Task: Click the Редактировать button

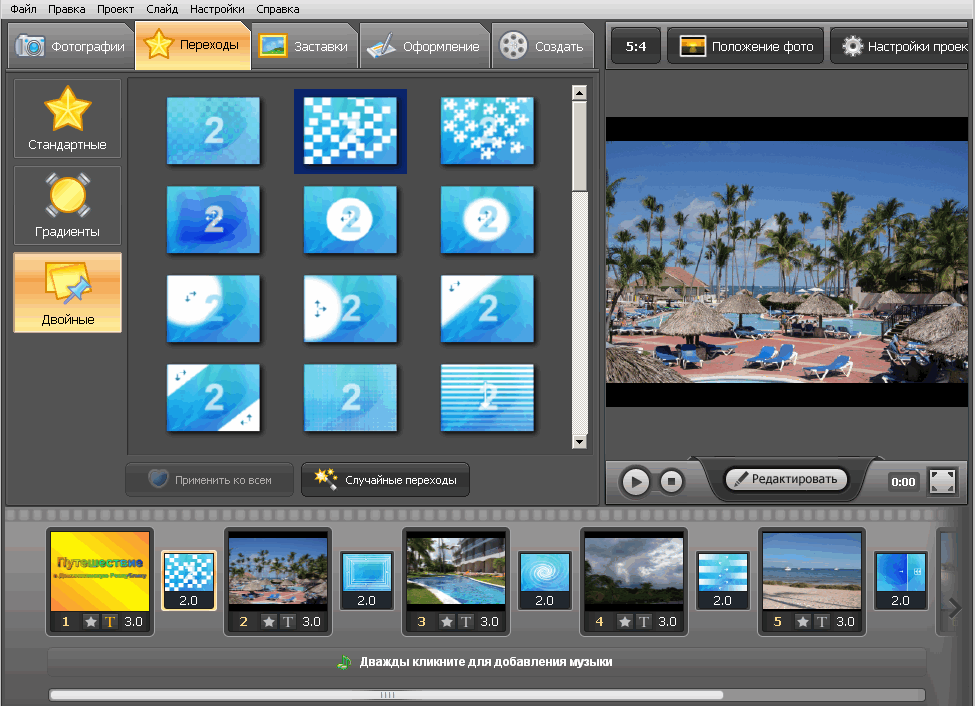Action: click(x=785, y=480)
